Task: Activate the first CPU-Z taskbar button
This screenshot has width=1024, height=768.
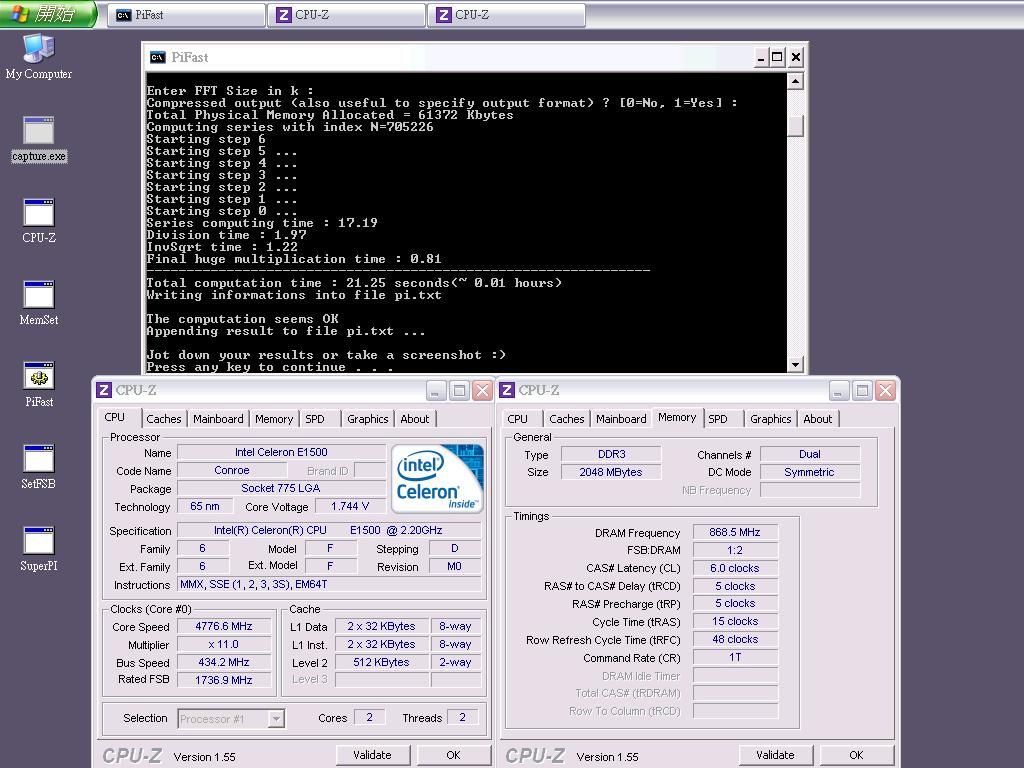Action: tap(346, 15)
